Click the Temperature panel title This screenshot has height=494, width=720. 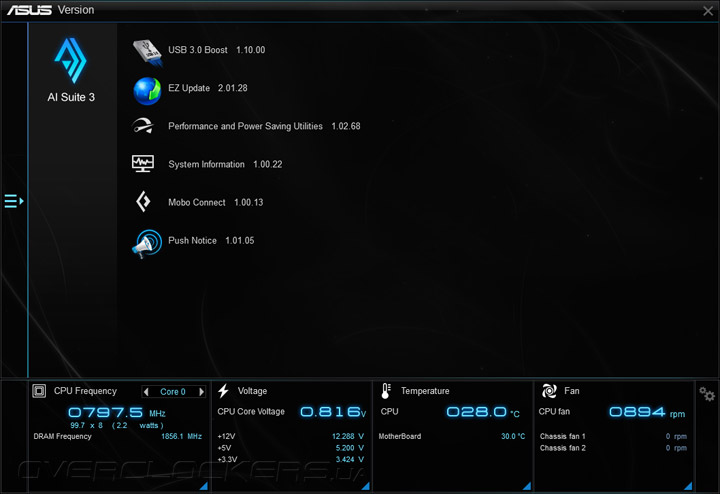point(425,391)
